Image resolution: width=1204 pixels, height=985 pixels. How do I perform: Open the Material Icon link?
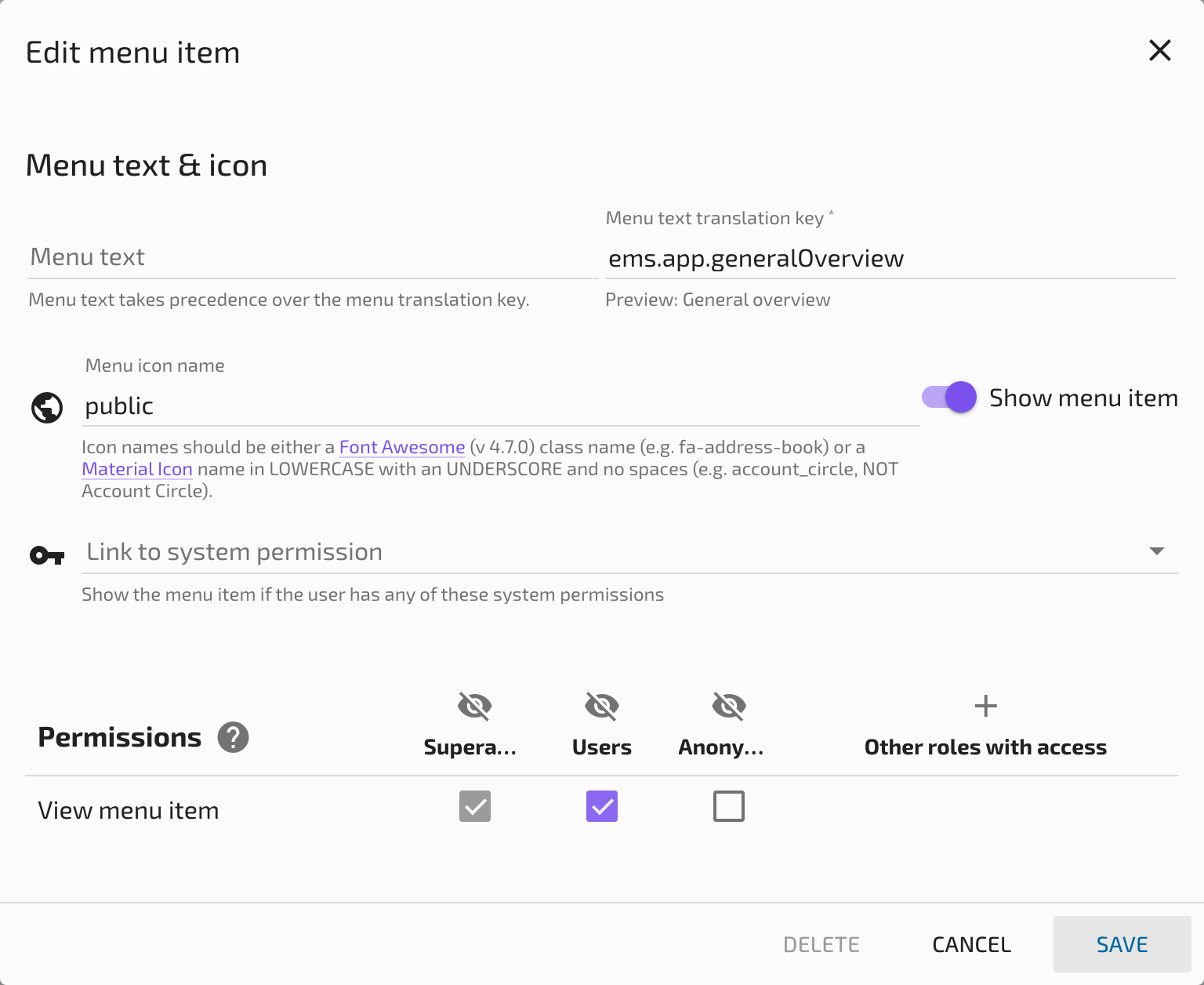[x=137, y=468]
